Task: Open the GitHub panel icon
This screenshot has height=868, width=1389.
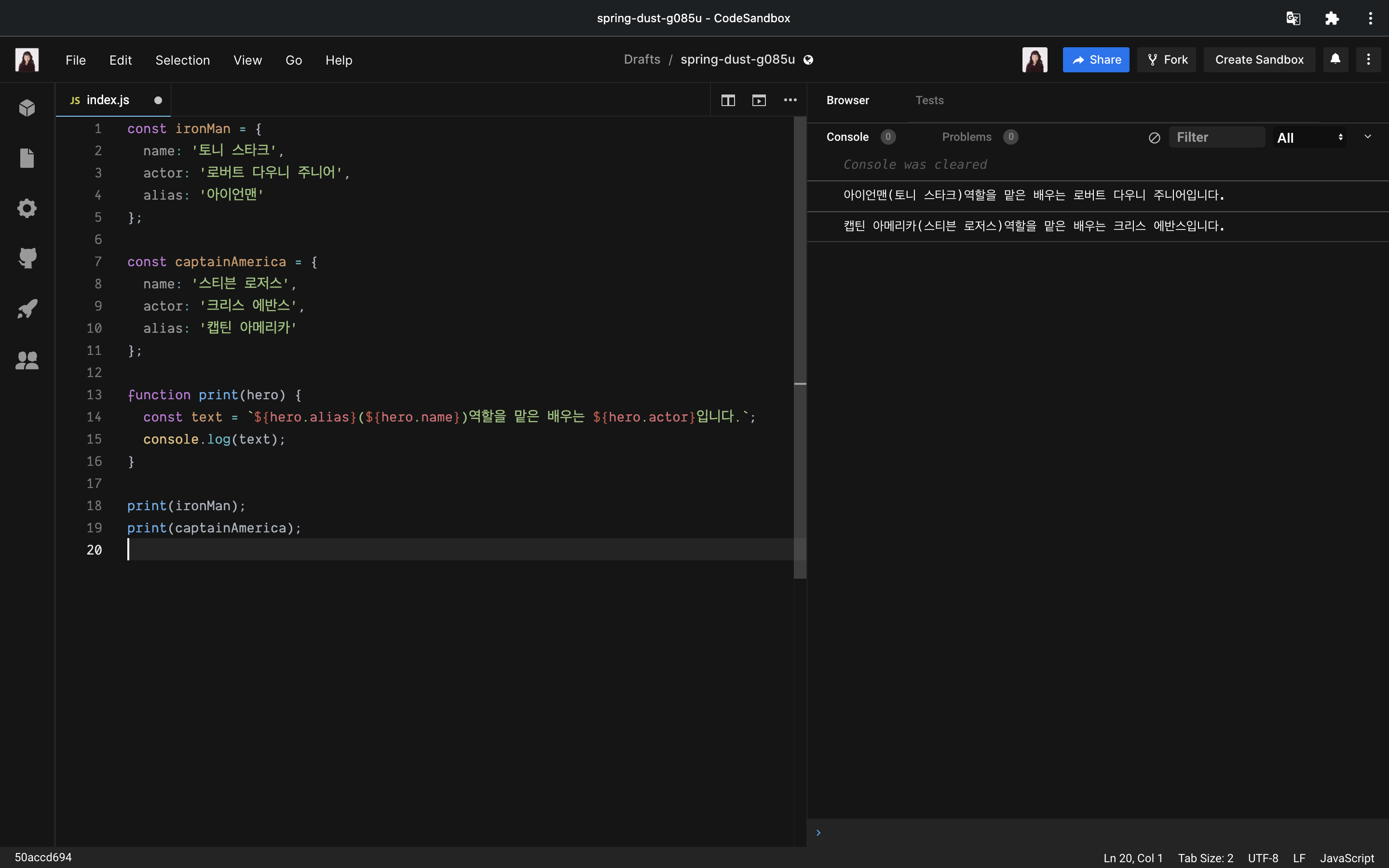Action: tap(27, 258)
